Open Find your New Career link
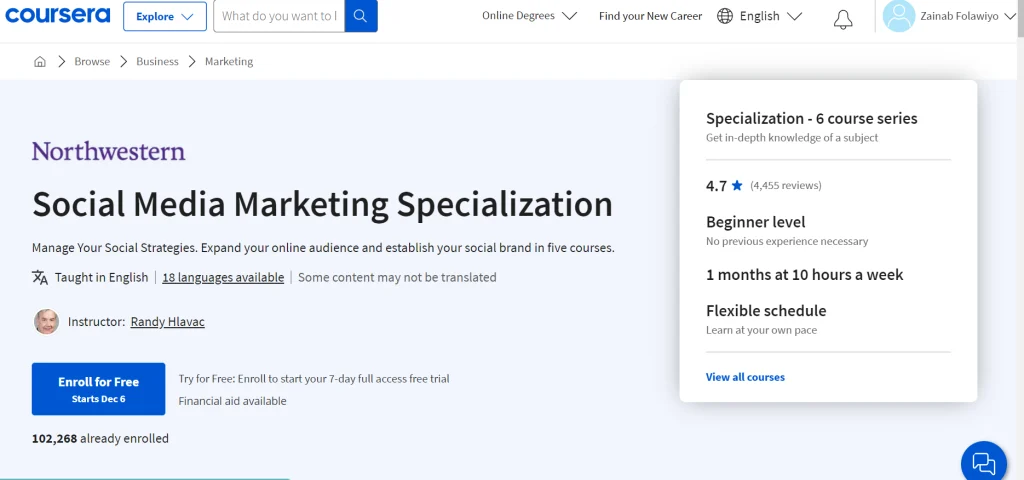 pos(650,16)
